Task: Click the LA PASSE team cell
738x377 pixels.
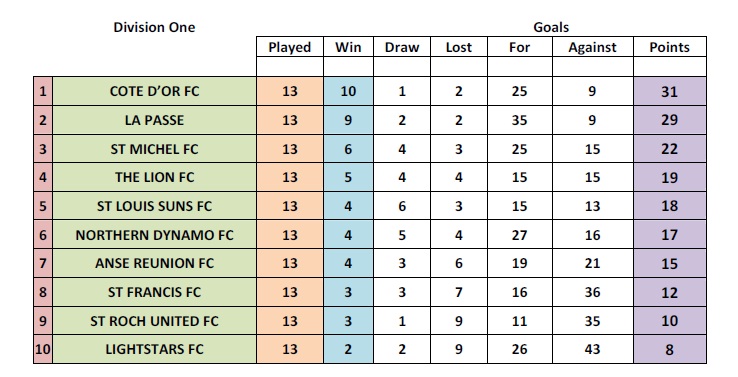Action: [154, 120]
